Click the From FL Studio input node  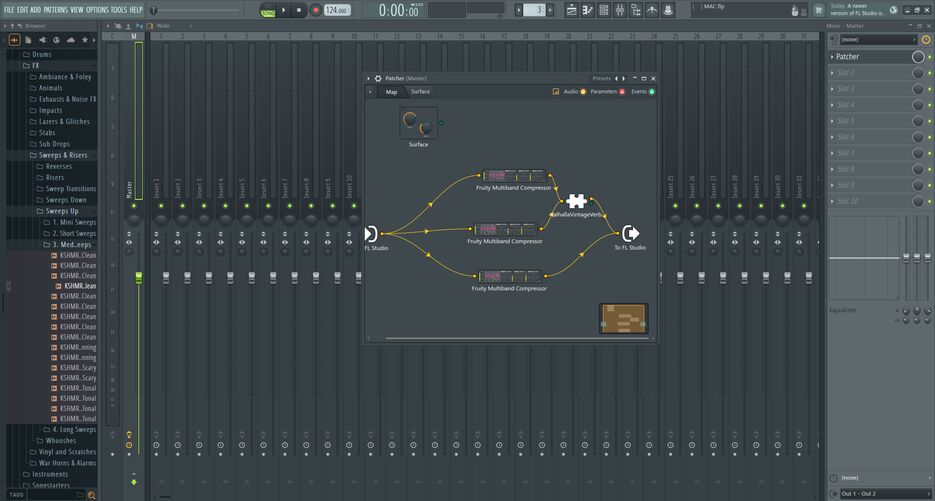click(372, 233)
